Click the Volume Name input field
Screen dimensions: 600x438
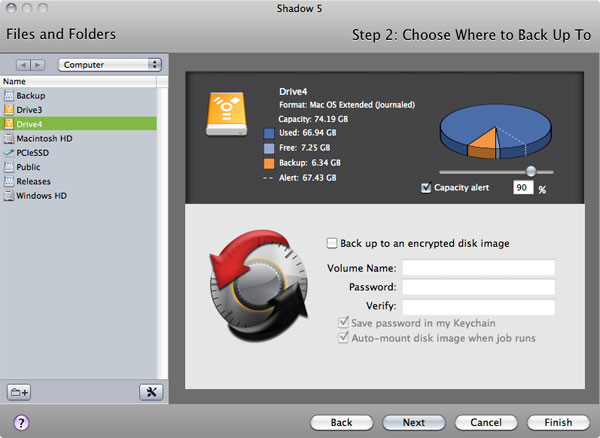pos(478,267)
